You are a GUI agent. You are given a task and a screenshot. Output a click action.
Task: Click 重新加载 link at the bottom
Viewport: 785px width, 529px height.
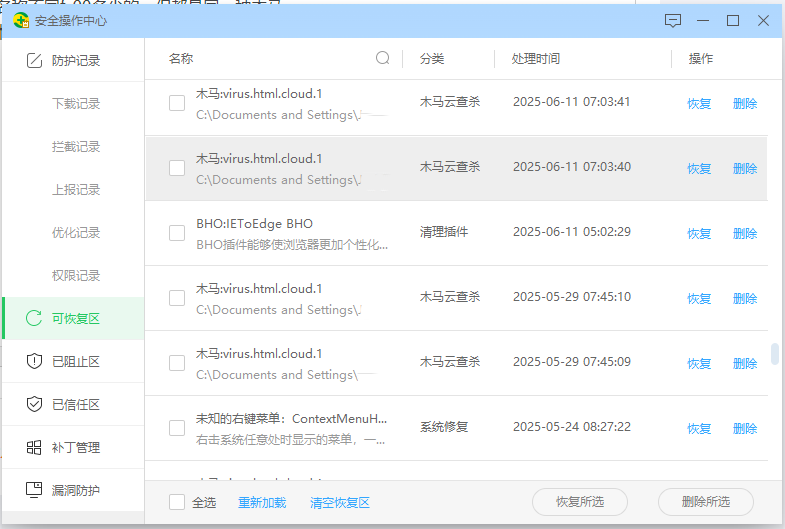click(262, 503)
